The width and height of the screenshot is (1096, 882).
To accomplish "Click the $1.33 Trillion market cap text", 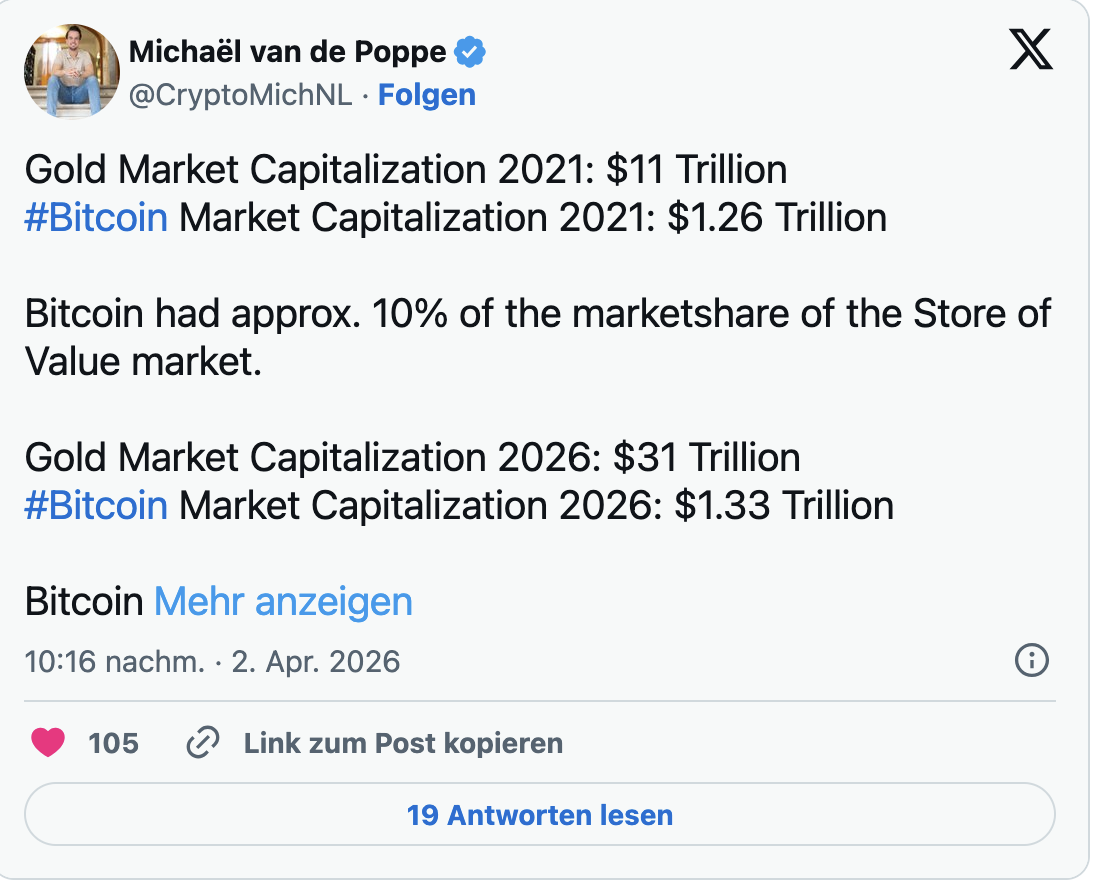I will point(783,505).
